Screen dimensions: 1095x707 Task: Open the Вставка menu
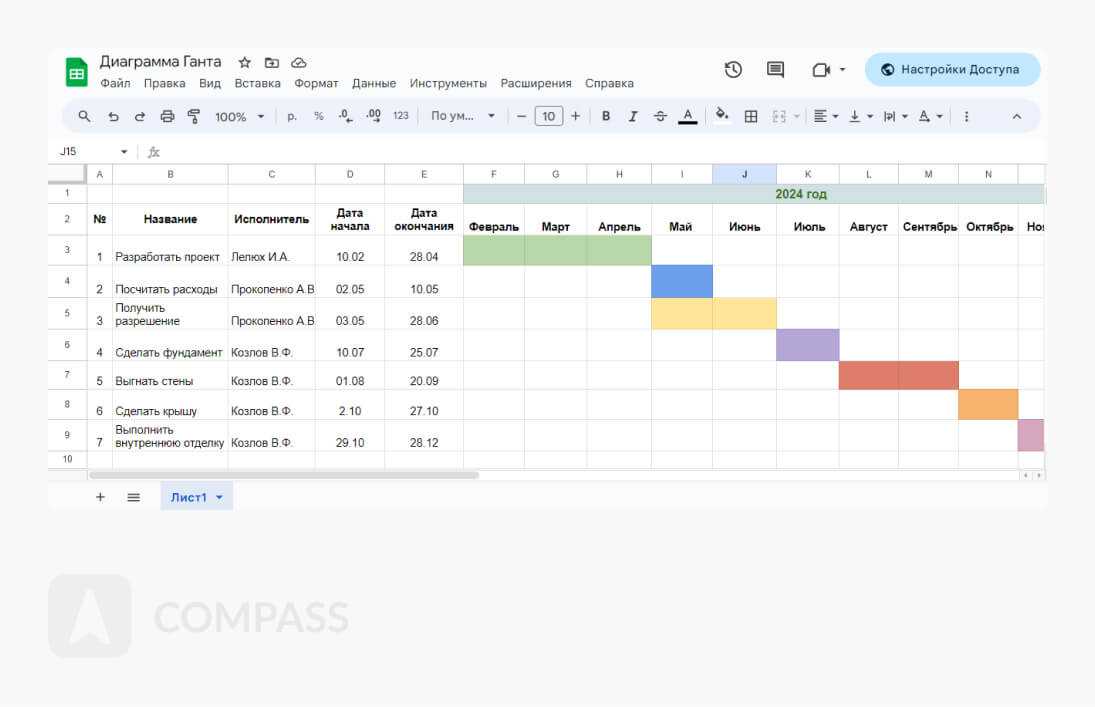(x=257, y=84)
